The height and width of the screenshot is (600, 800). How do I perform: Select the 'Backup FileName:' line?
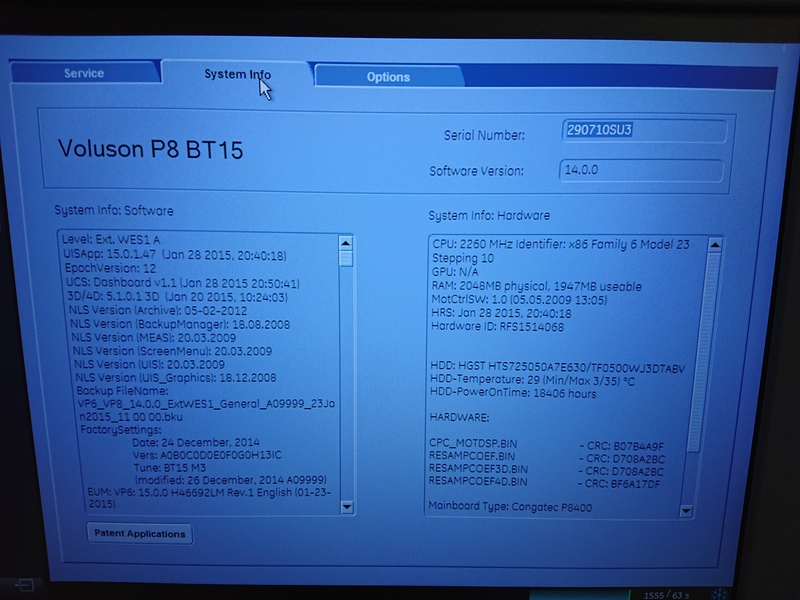(x=122, y=391)
